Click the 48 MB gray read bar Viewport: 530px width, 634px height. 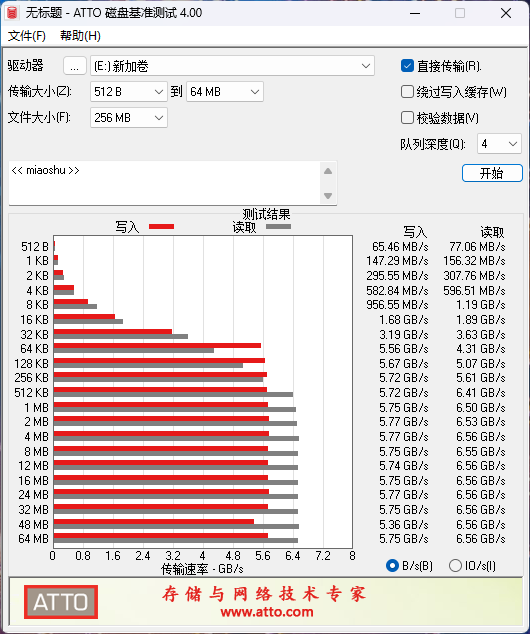(176, 526)
